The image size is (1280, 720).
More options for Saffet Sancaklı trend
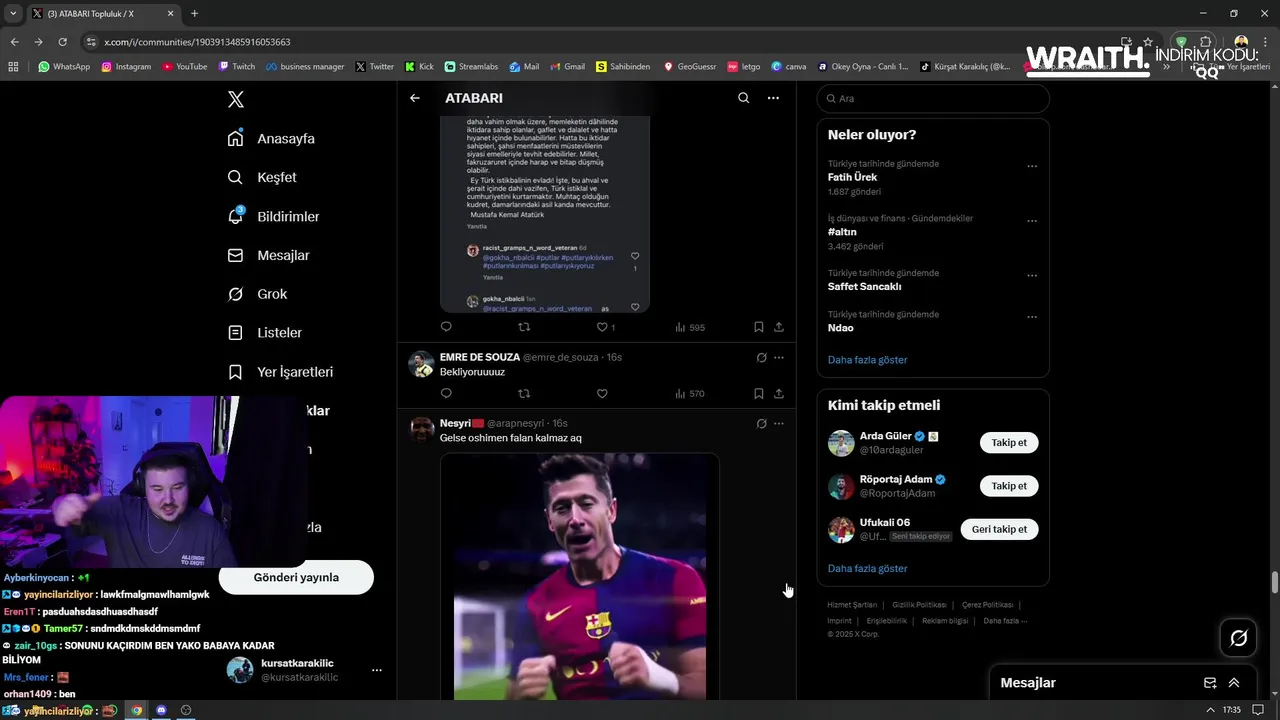pyautogui.click(x=1032, y=276)
